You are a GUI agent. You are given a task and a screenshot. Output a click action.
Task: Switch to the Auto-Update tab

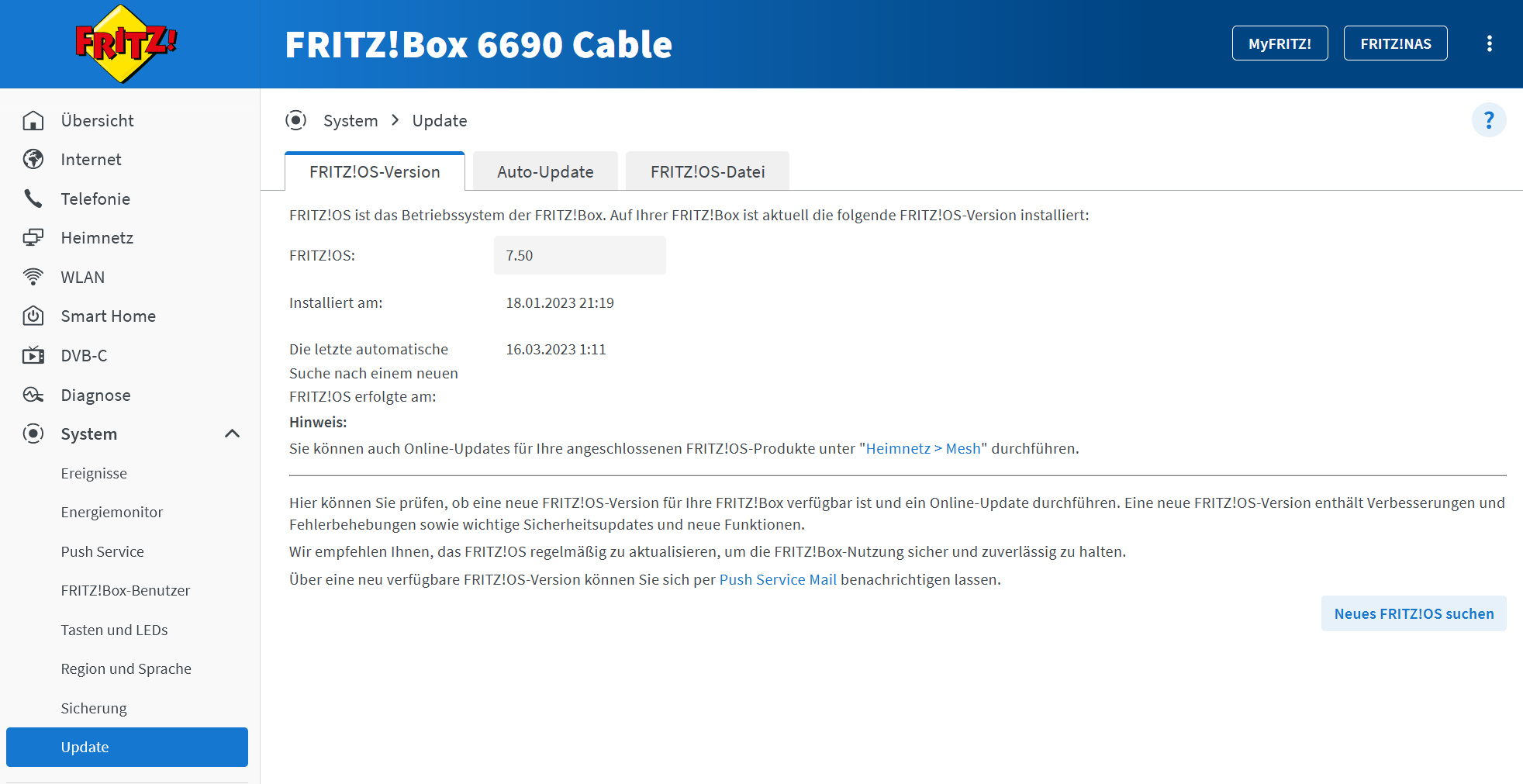[544, 171]
